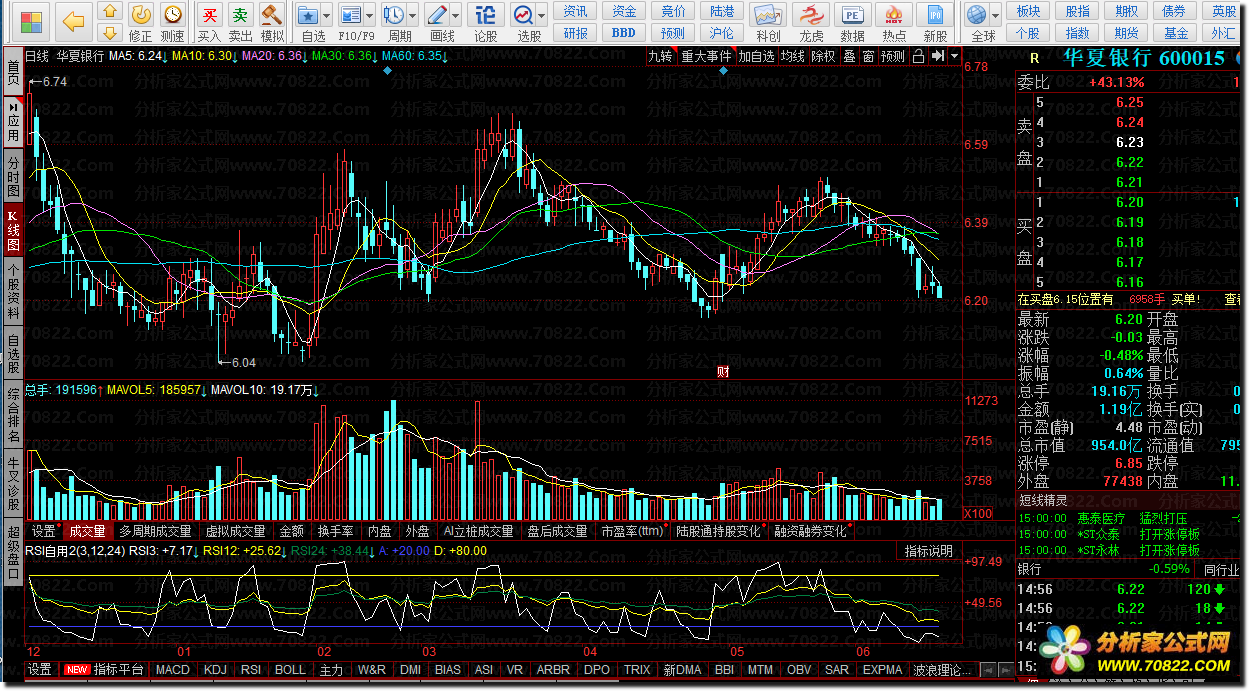
Task: Click the lock icon on the chart toolbar
Action: (x=917, y=57)
